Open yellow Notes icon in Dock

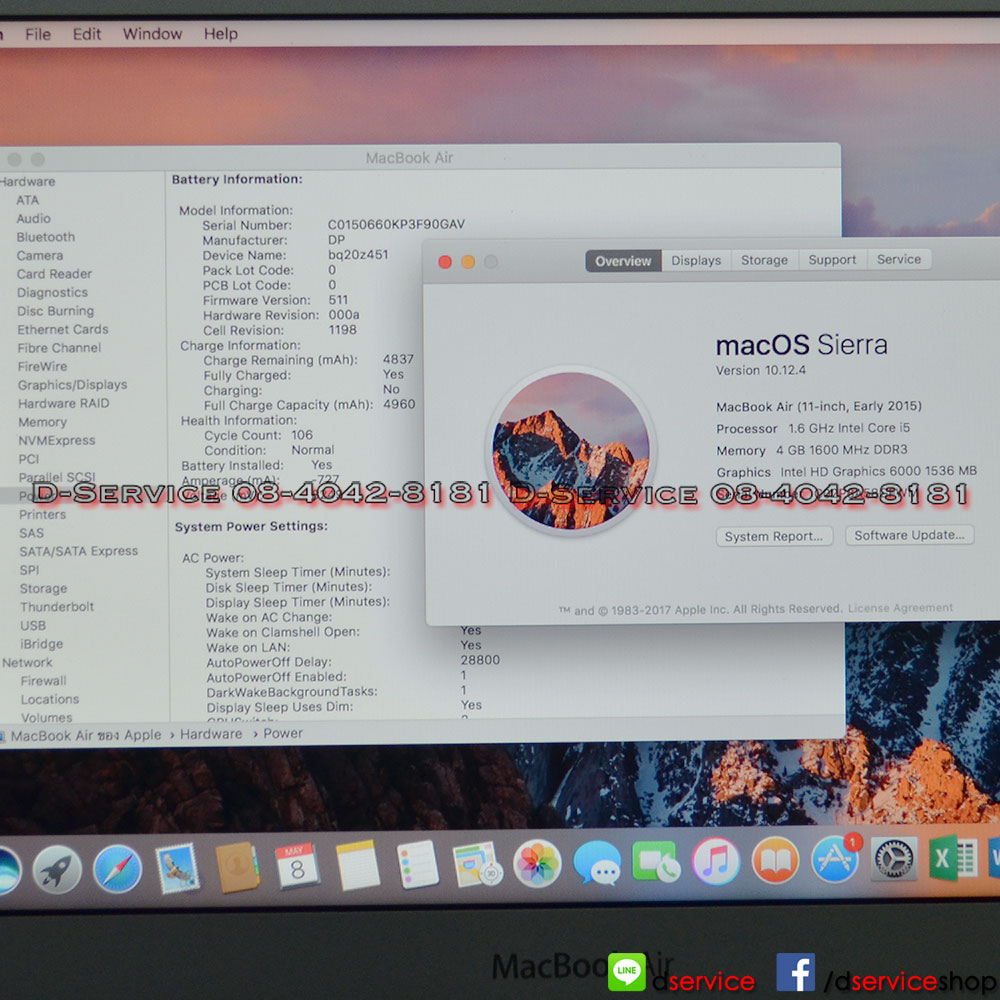coord(357,865)
